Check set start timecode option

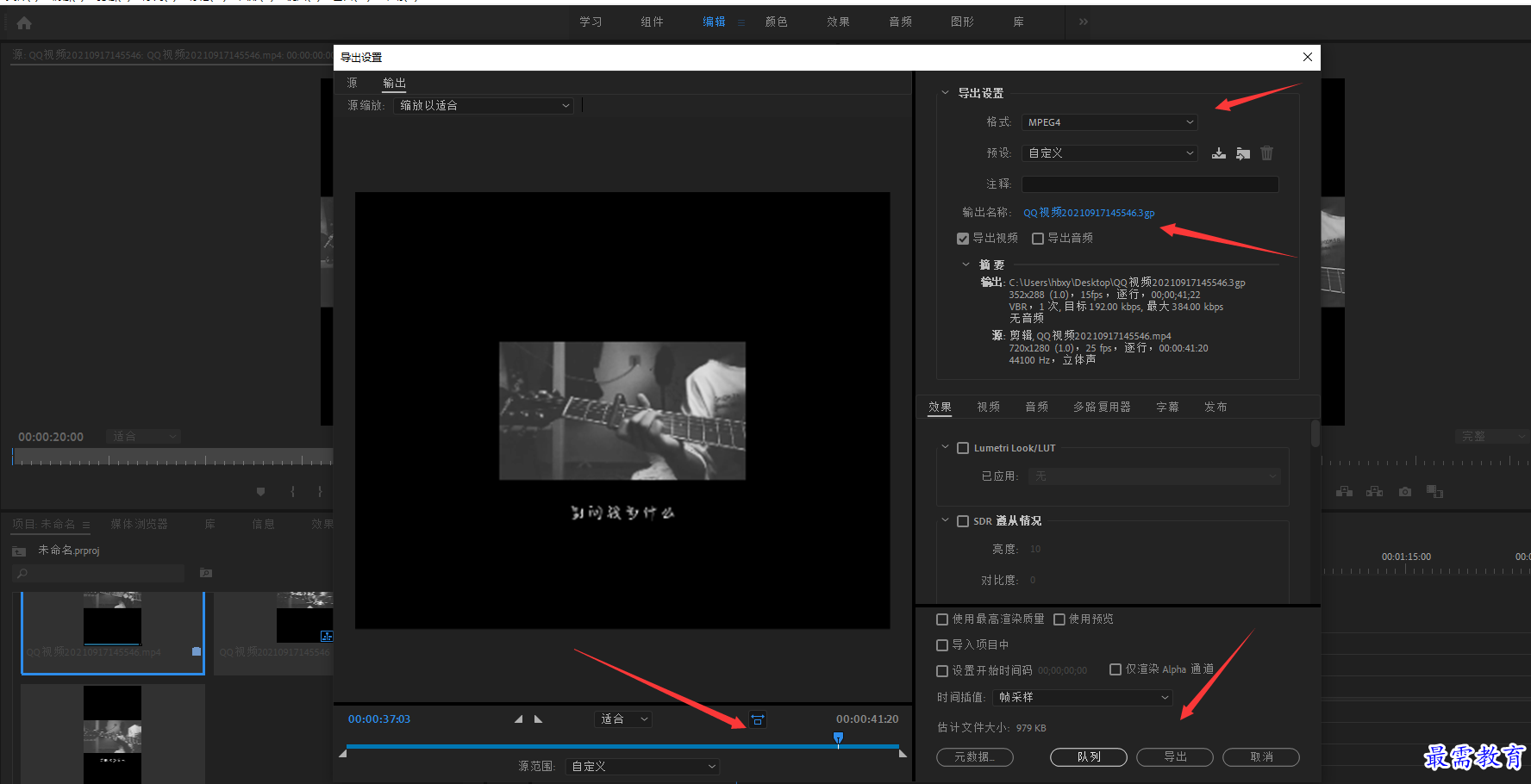click(942, 671)
